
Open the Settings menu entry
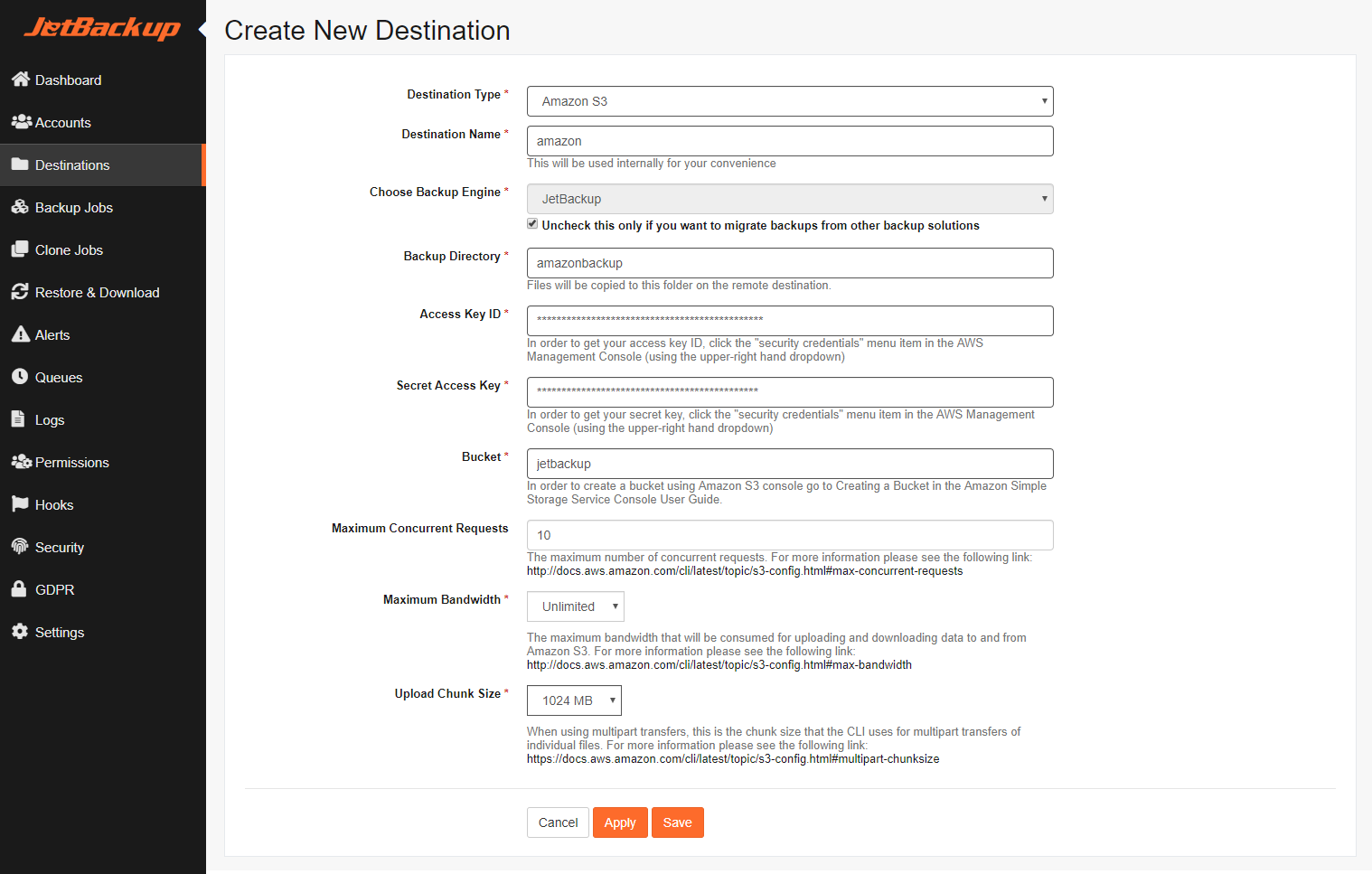(x=103, y=632)
